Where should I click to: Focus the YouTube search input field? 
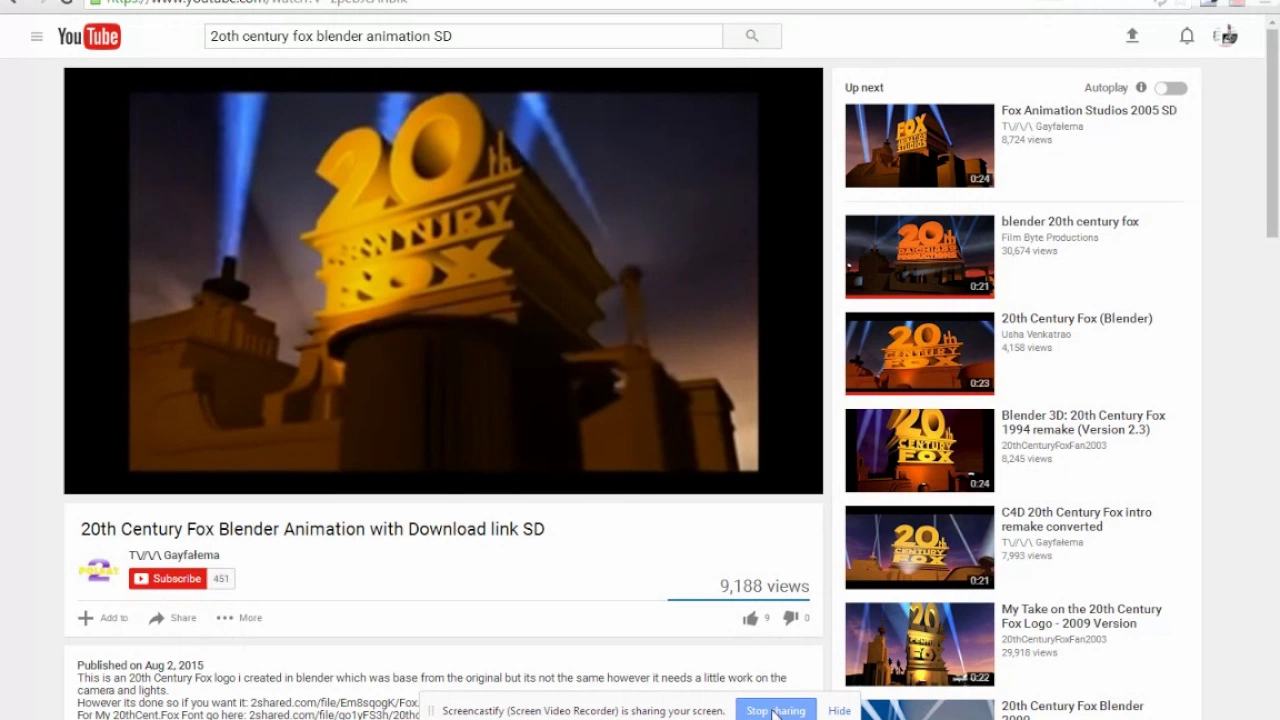point(463,36)
